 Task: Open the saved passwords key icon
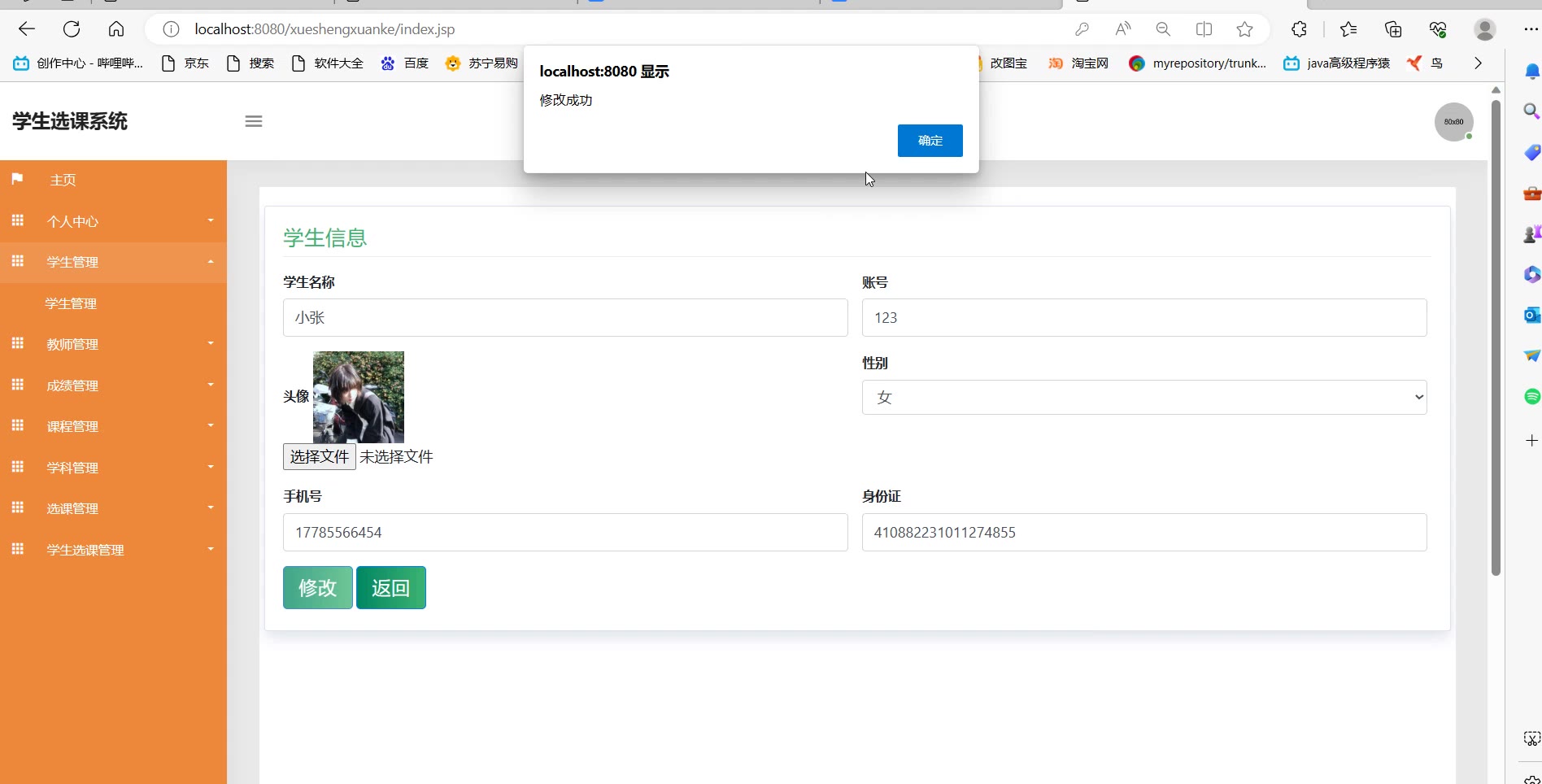1082,29
